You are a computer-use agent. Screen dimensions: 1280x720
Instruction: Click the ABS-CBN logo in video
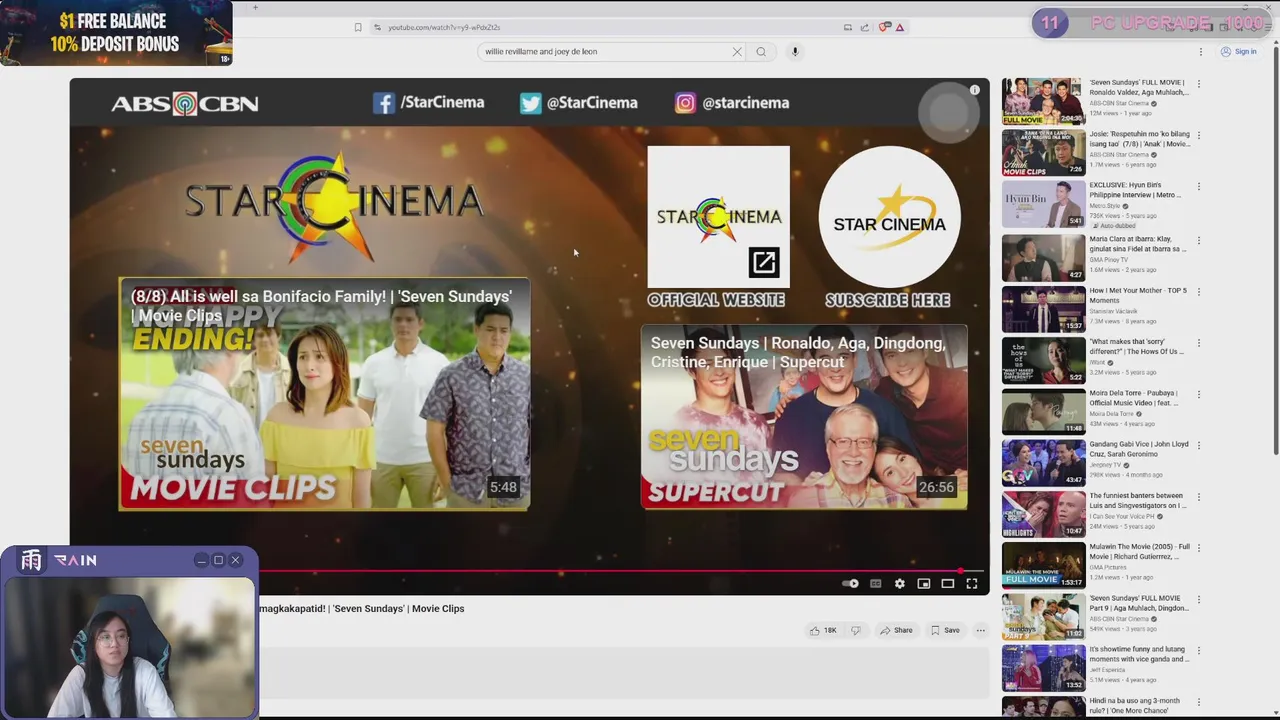pos(185,103)
